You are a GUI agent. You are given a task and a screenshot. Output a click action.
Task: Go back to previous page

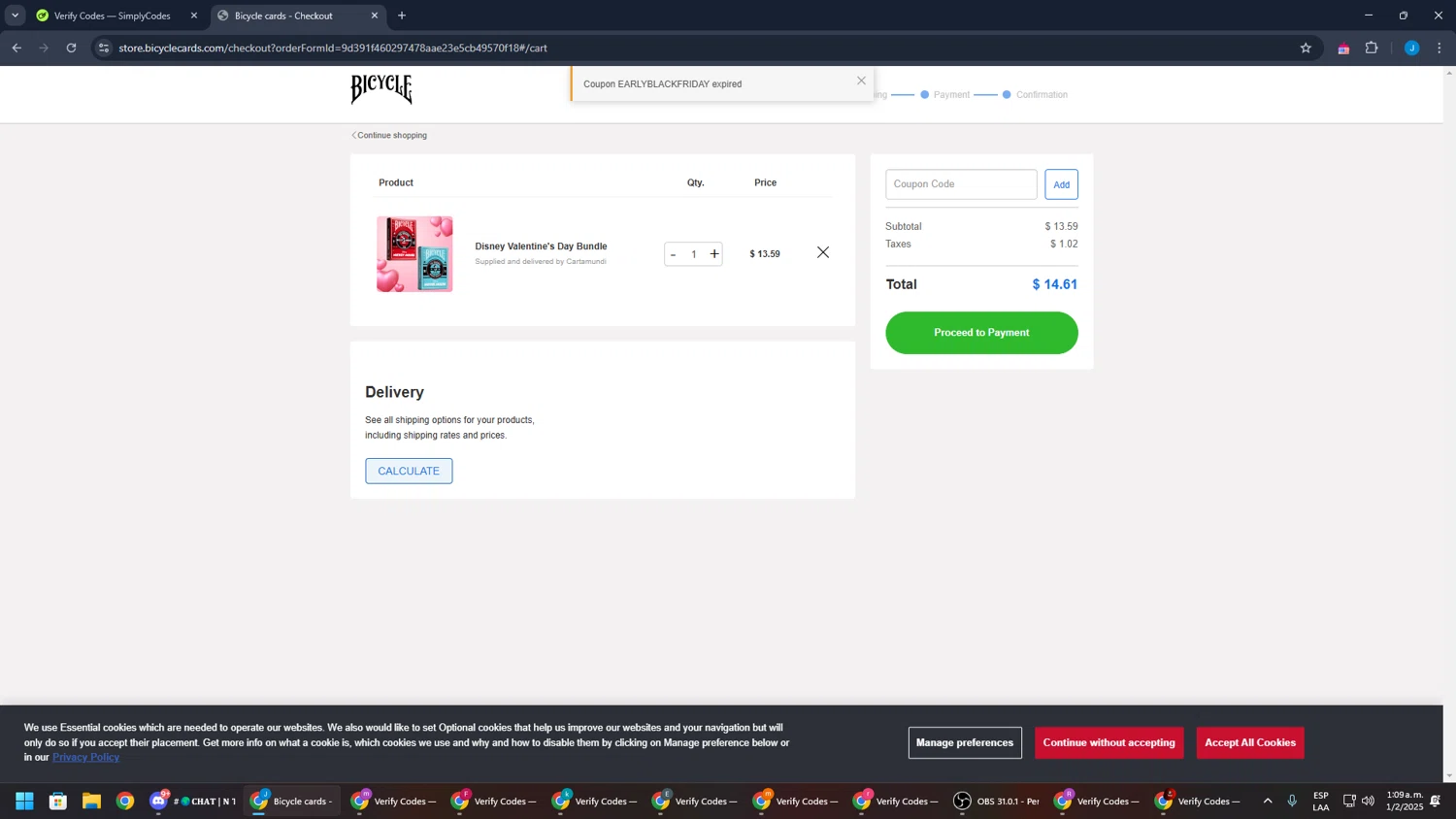click(17, 48)
